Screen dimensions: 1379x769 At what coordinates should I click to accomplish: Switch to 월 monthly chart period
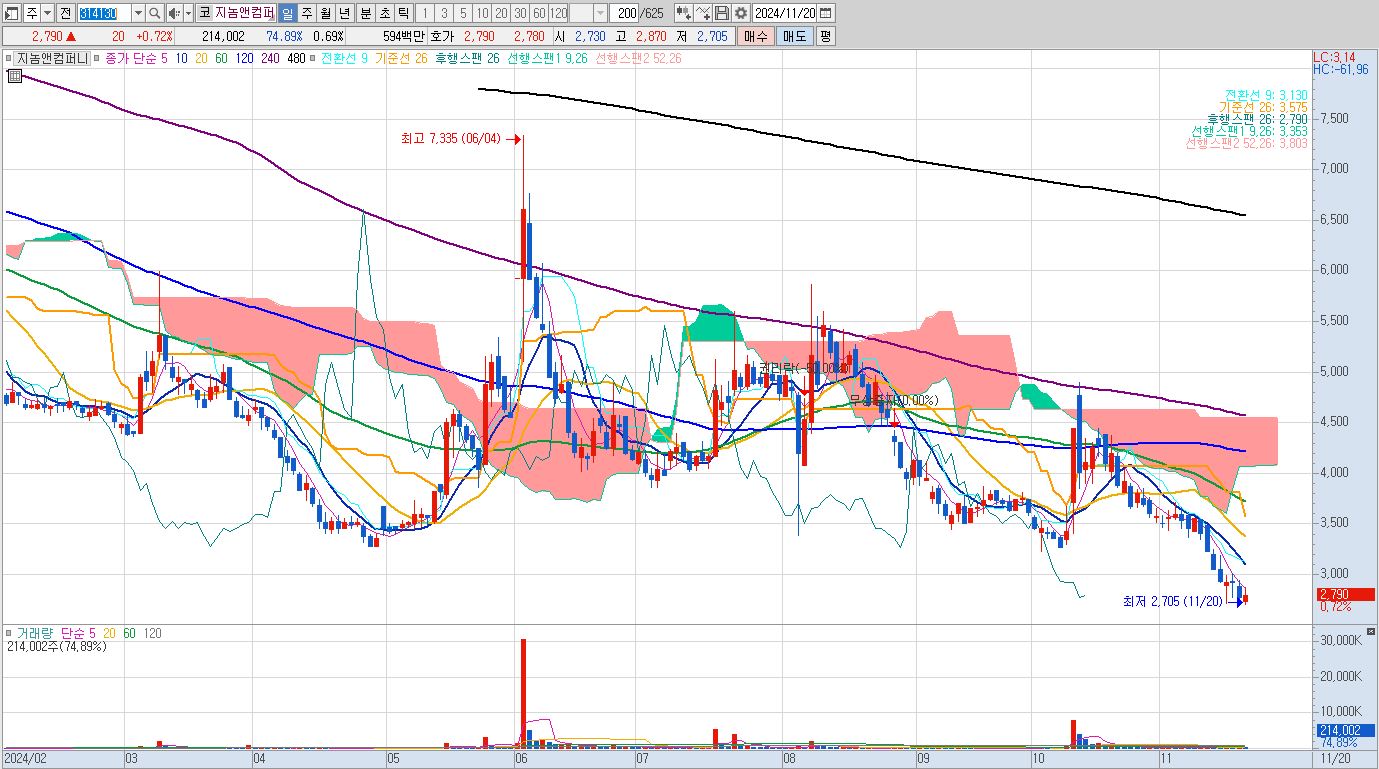[x=326, y=13]
